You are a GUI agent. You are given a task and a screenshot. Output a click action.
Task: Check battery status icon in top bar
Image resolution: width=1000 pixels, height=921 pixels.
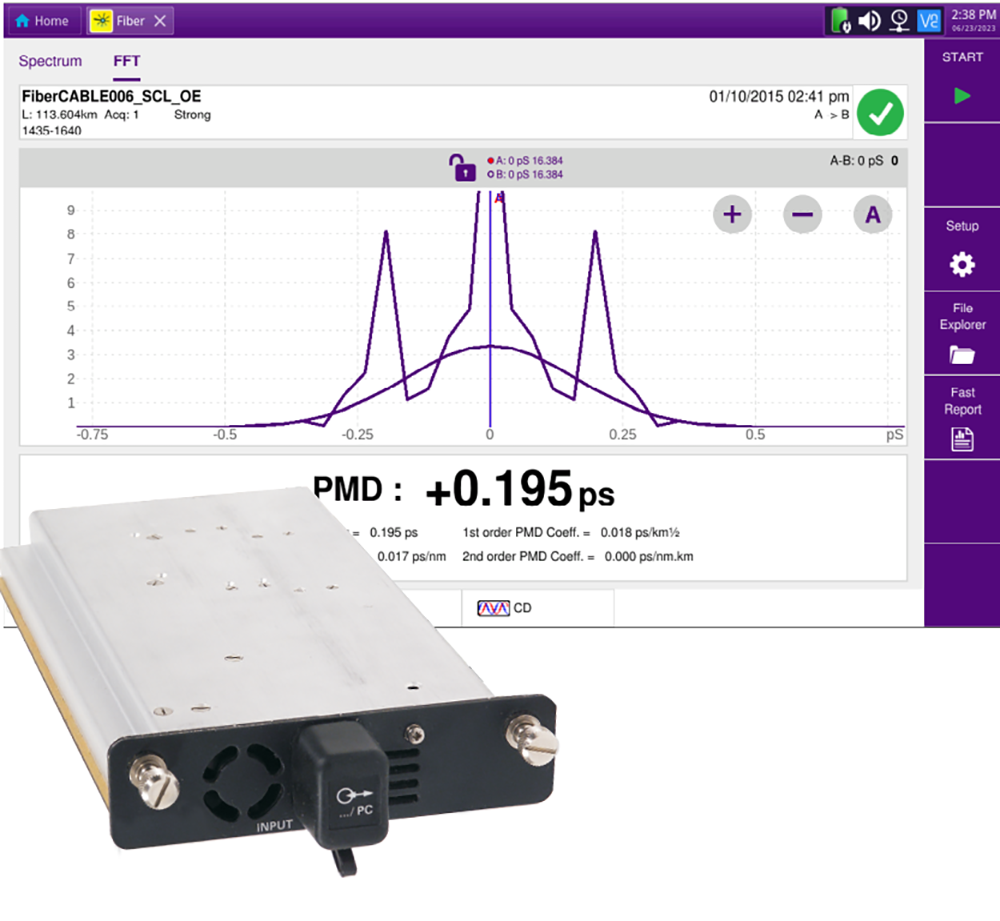coord(839,18)
